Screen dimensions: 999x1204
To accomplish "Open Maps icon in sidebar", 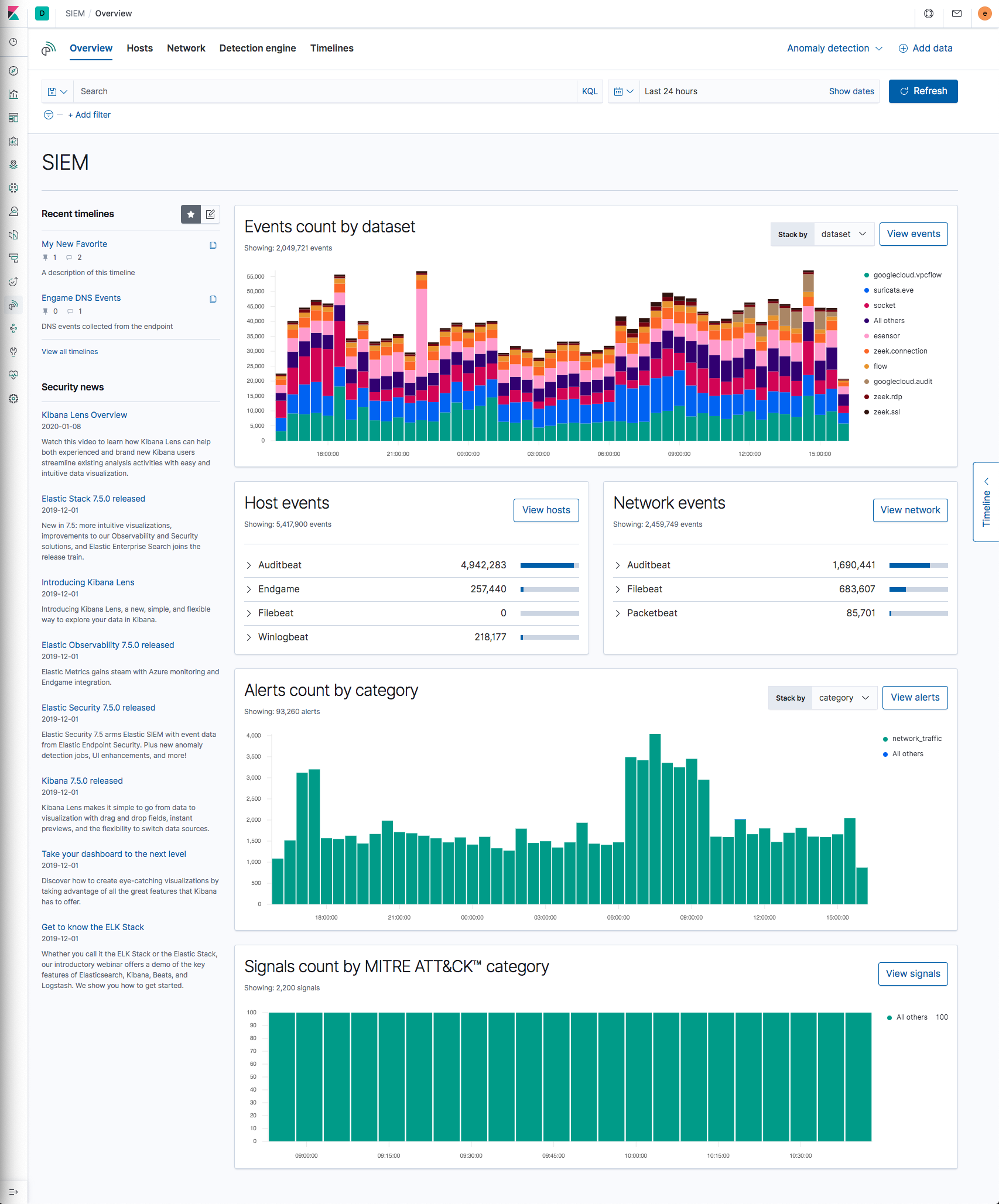I will tap(13, 164).
